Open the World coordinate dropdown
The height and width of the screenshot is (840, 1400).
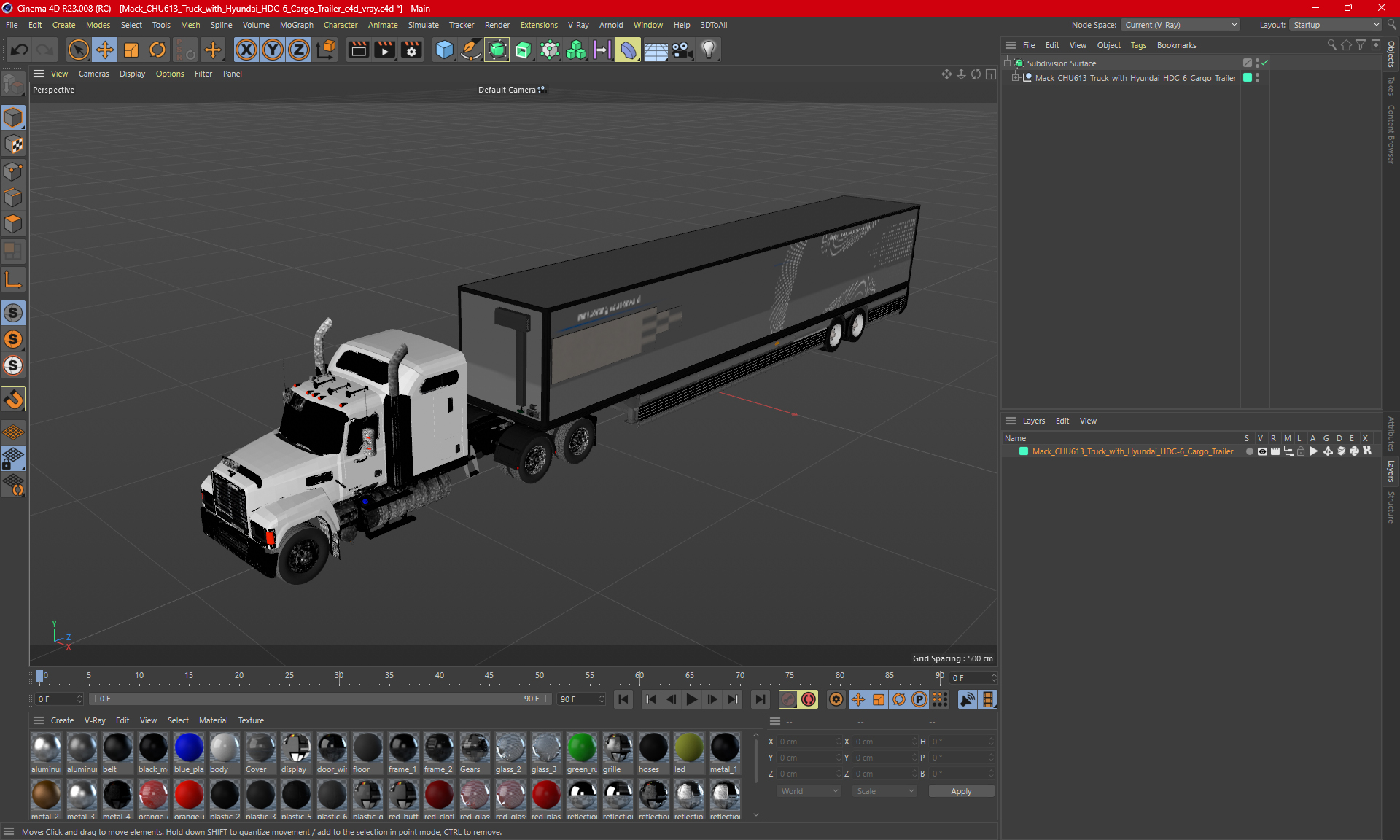tap(809, 791)
